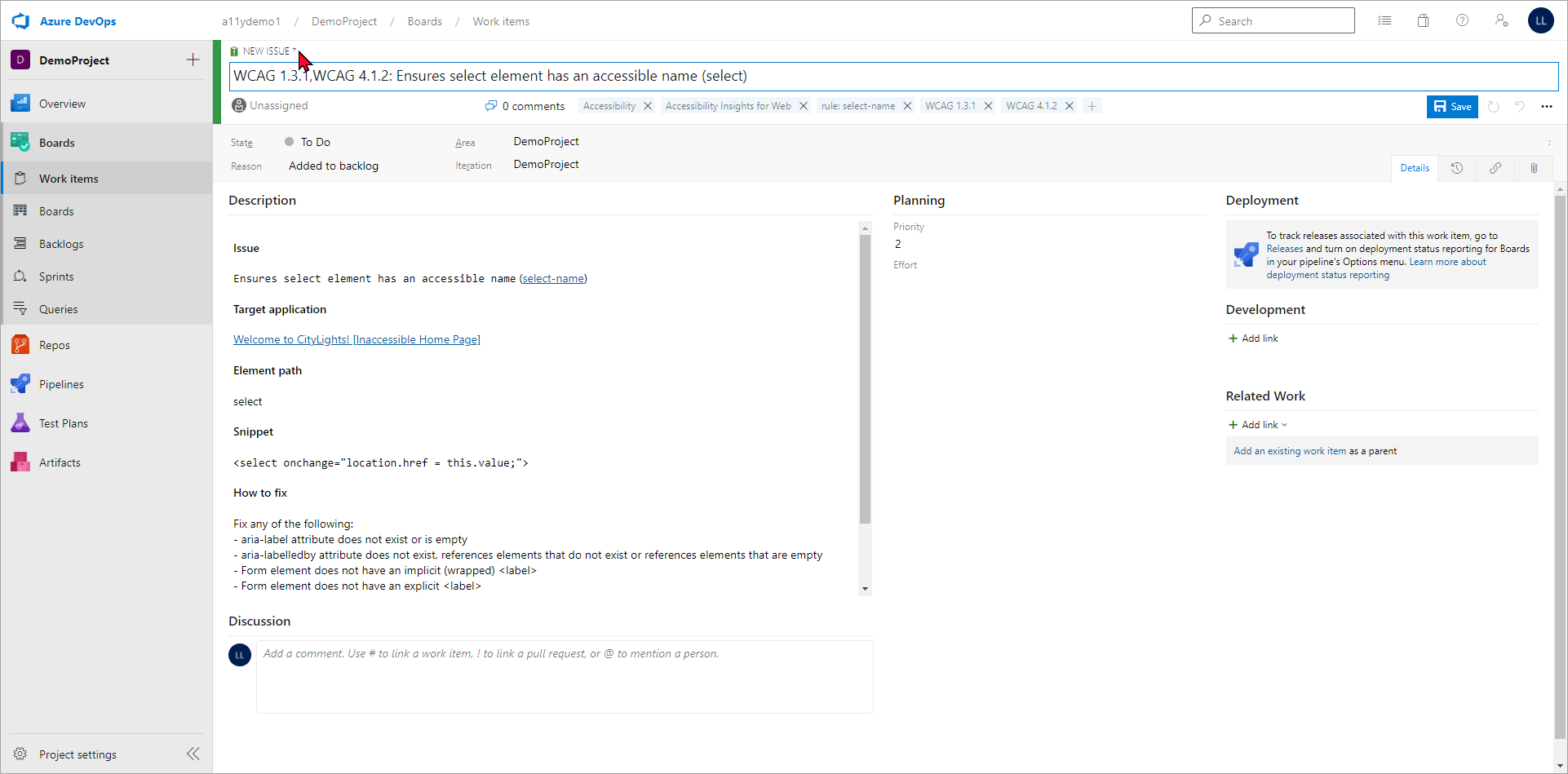Click the refresh icon next to Save

(1493, 106)
